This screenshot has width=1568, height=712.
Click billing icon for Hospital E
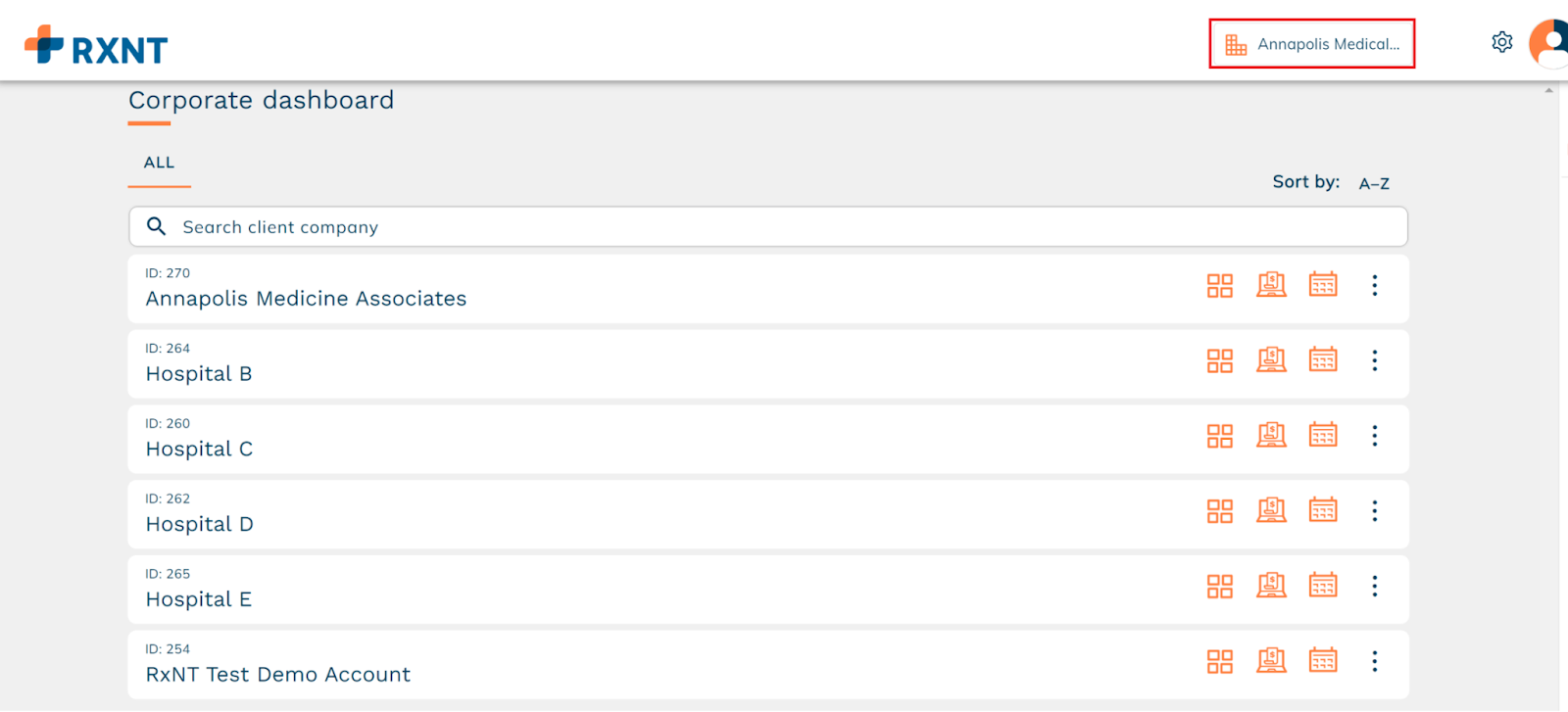pyautogui.click(x=1271, y=586)
